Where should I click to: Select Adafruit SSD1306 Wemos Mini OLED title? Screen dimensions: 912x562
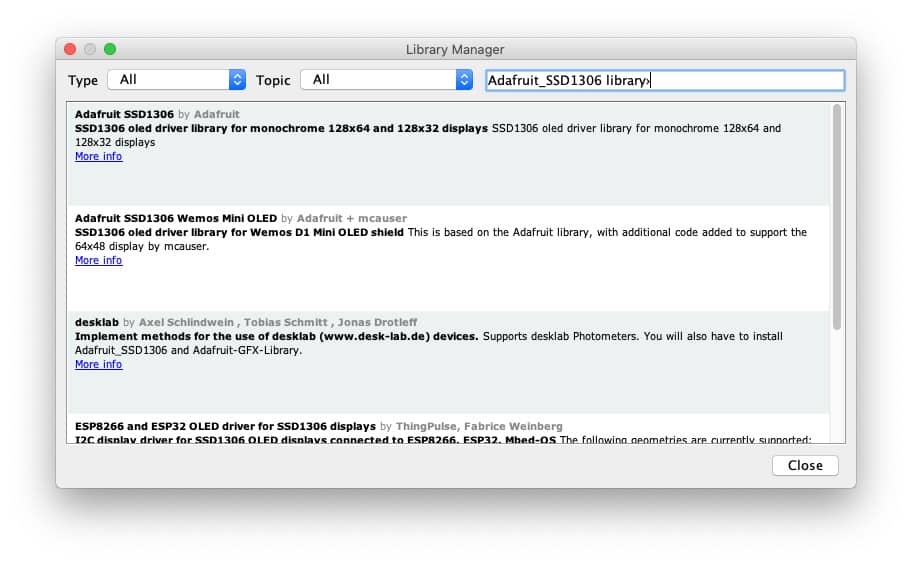pos(176,218)
